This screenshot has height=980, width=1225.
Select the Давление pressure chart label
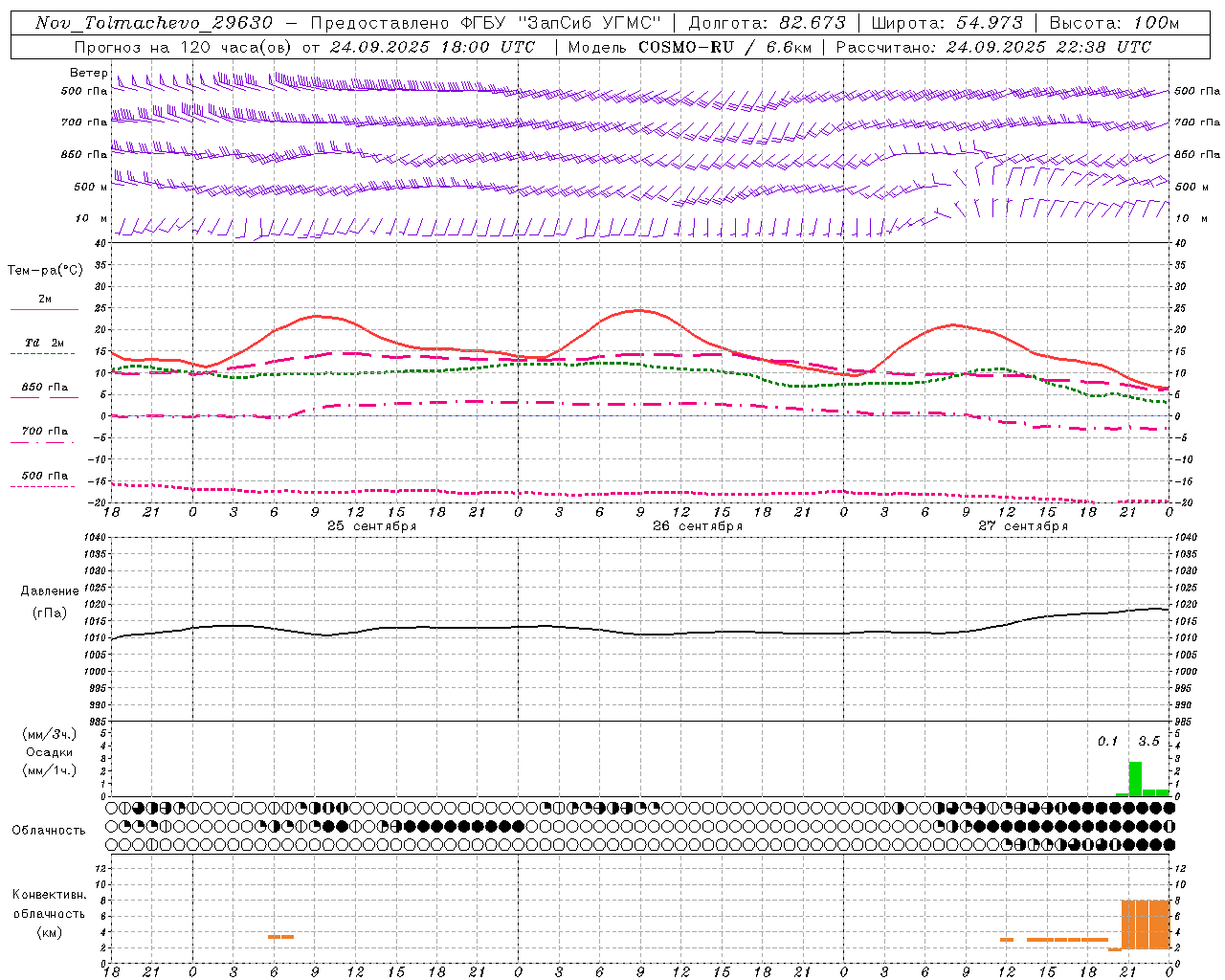[x=50, y=591]
